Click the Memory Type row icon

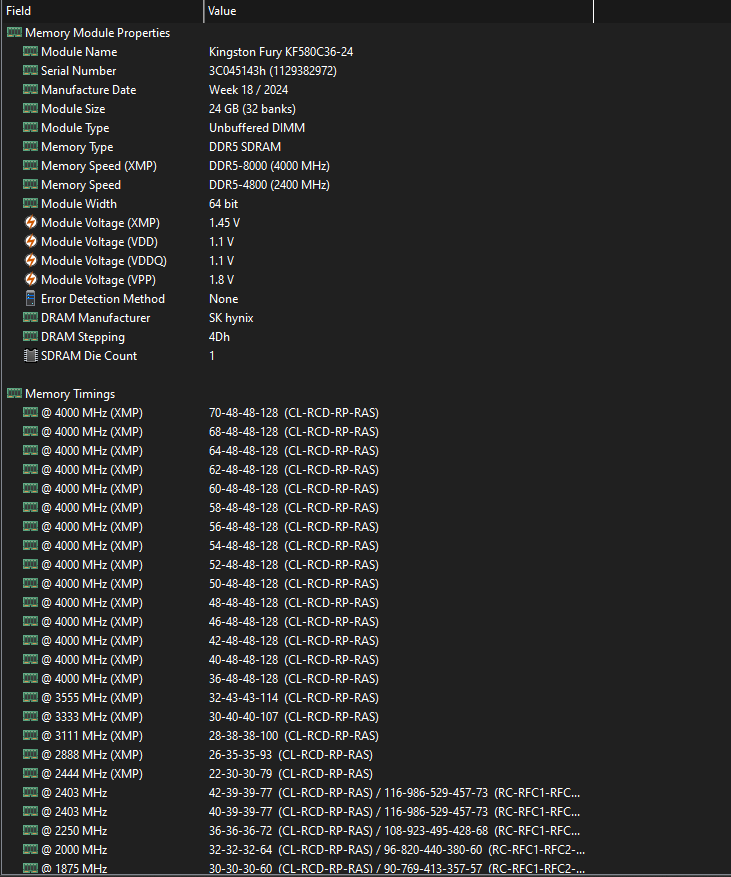point(30,147)
